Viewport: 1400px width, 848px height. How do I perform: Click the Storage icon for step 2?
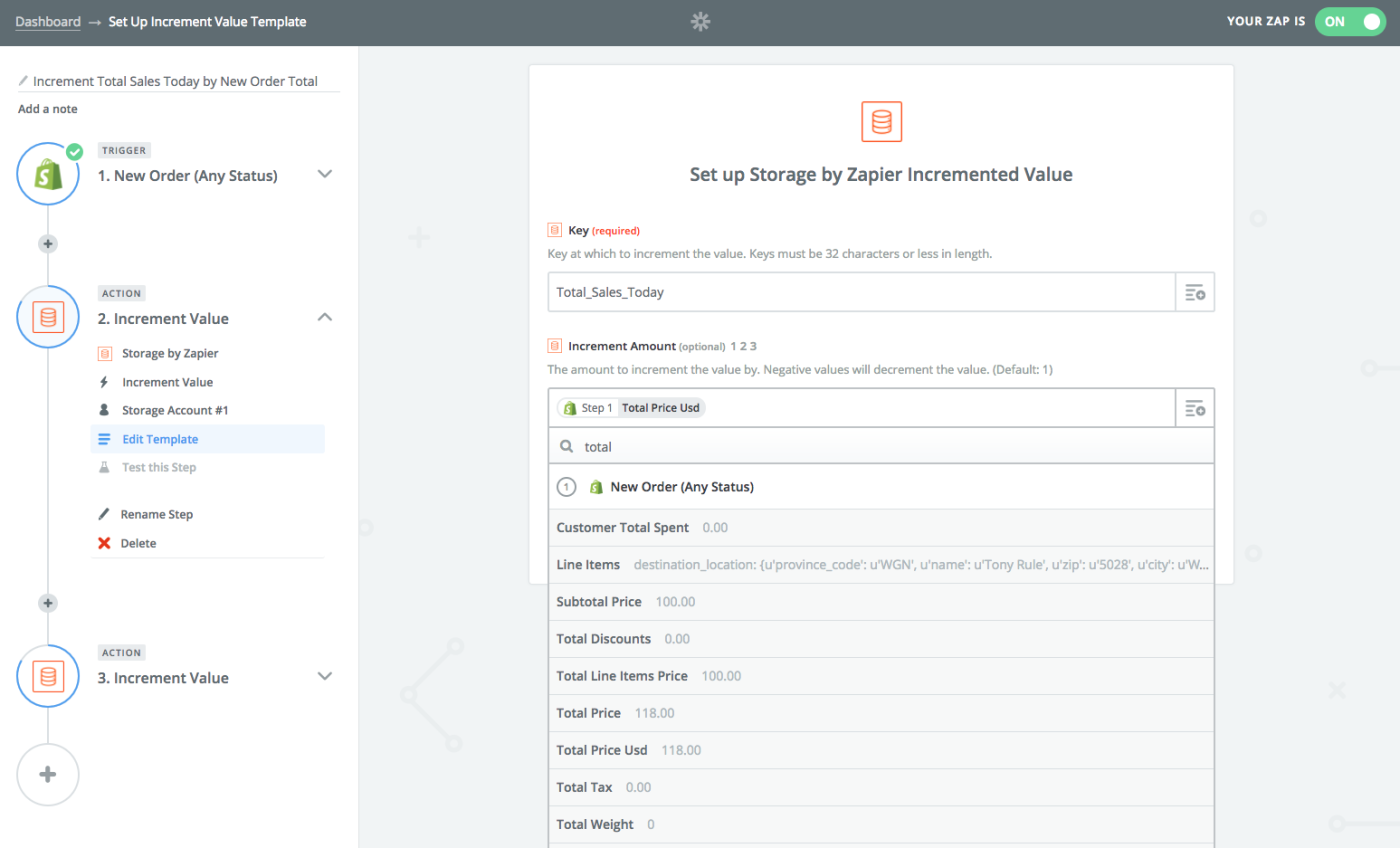point(48,318)
